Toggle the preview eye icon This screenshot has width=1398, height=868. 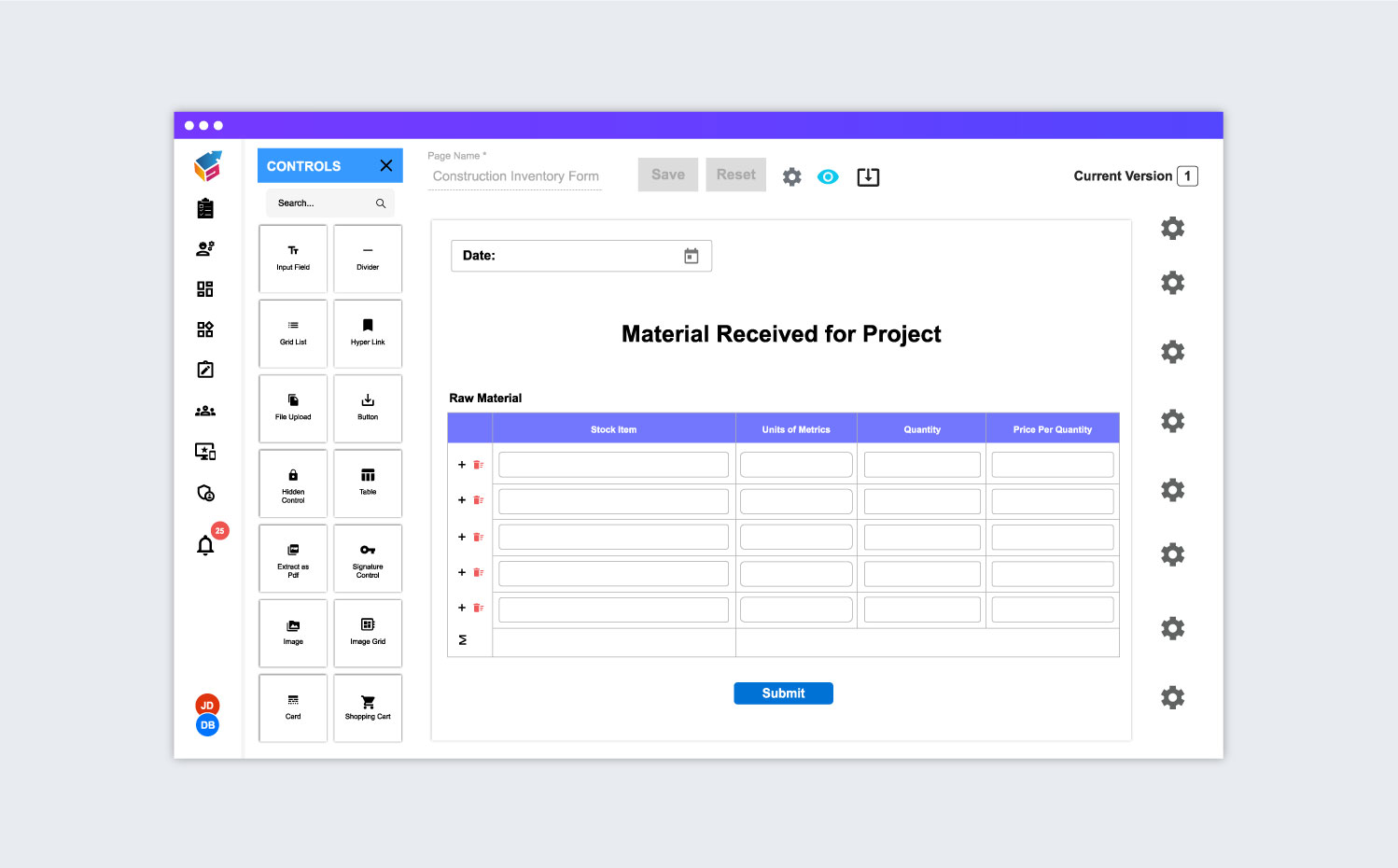pos(828,176)
